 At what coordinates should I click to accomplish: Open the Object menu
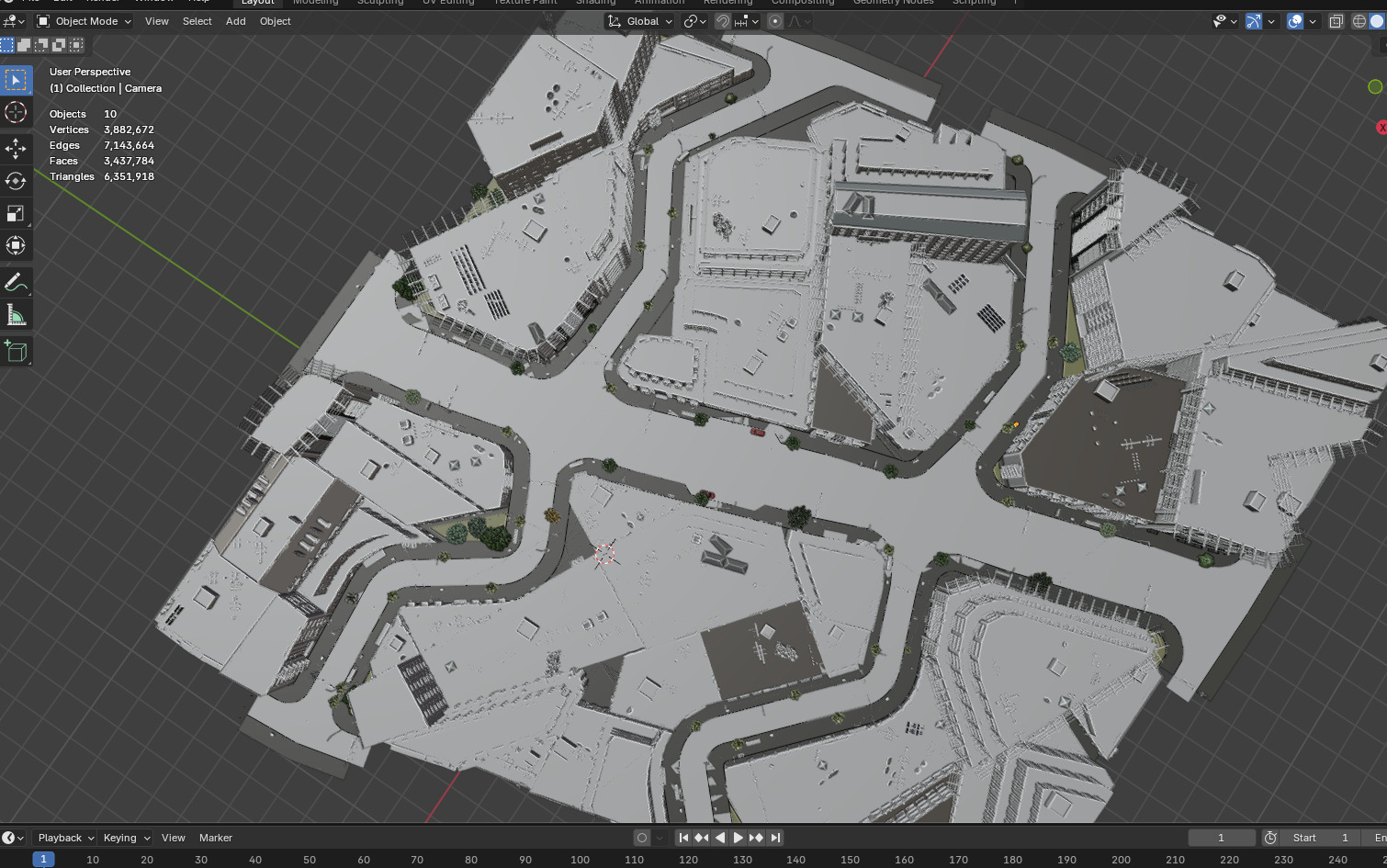(275, 21)
